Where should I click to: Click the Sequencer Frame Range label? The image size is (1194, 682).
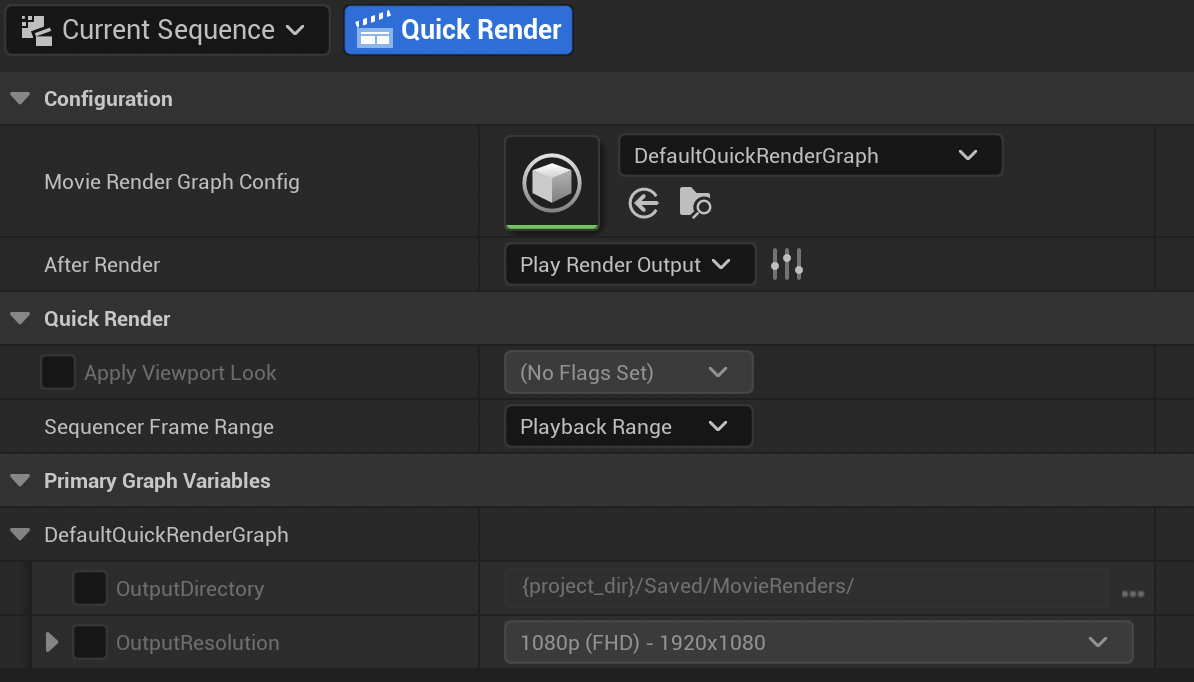tap(159, 427)
